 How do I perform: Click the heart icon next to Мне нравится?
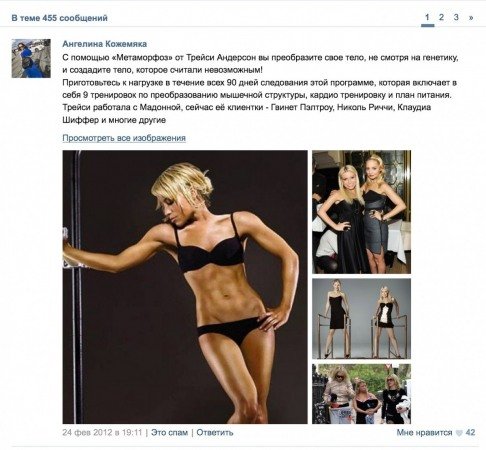(459, 433)
